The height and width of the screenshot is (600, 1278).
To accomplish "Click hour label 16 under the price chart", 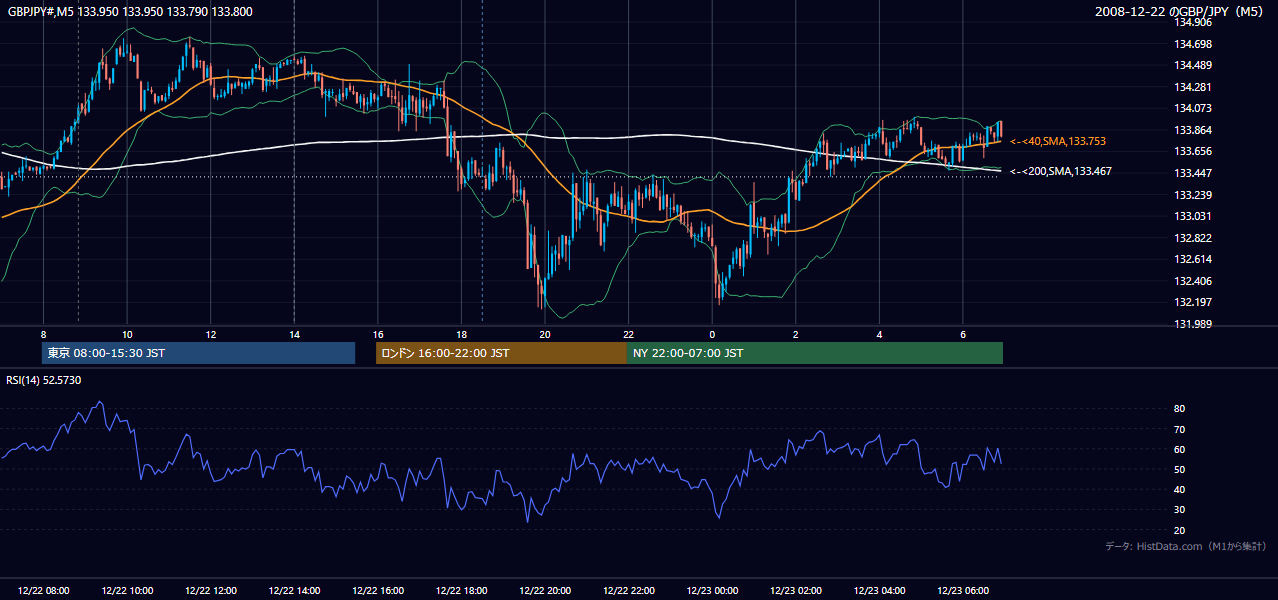I will tap(378, 334).
